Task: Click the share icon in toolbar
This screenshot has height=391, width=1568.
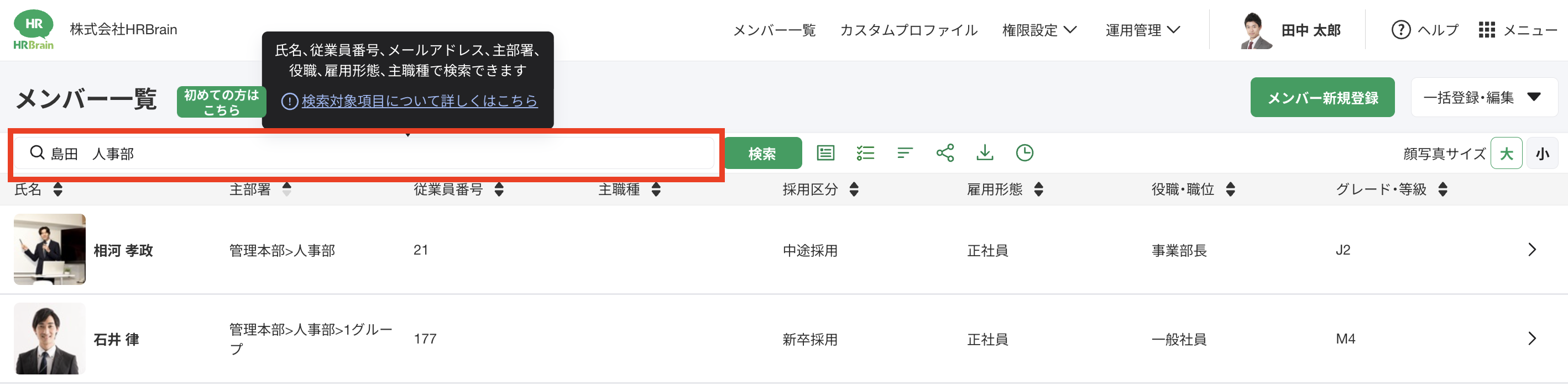Action: pos(945,152)
